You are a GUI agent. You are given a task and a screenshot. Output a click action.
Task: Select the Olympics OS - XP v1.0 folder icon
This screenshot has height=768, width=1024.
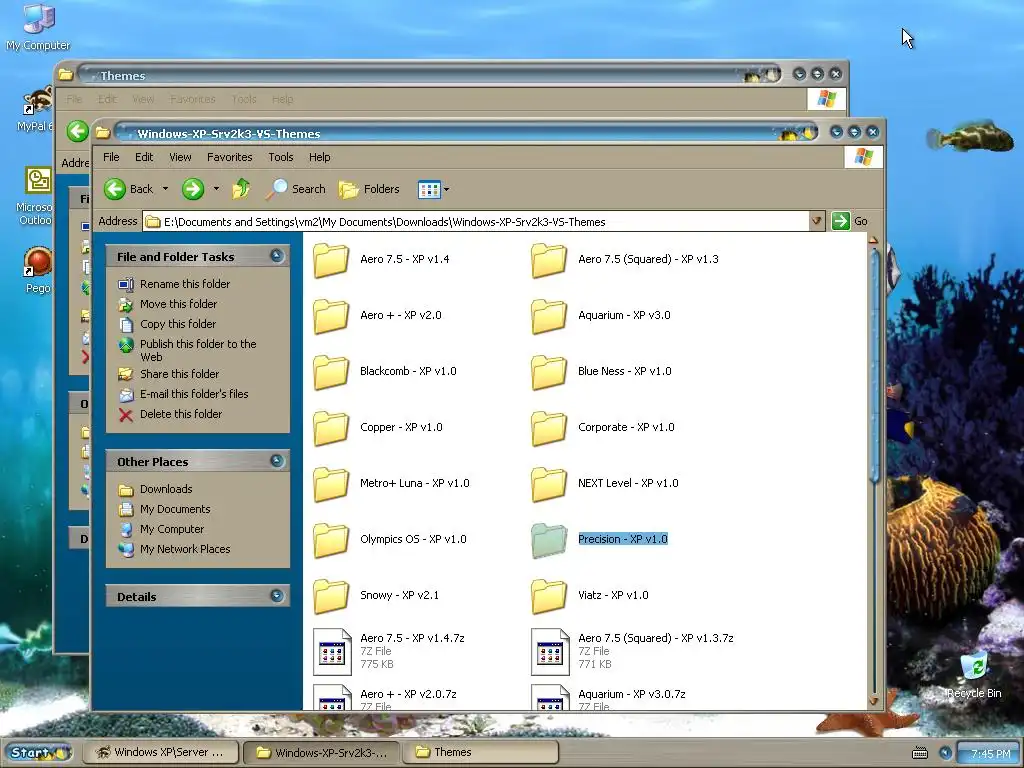[331, 541]
